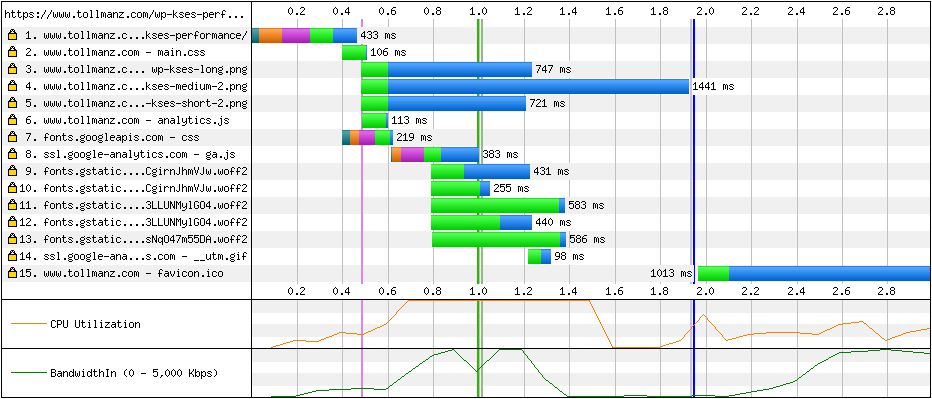Click the 1.0 tick on top time axis
Image resolution: width=932 pixels, height=399 pixels.
478,11
